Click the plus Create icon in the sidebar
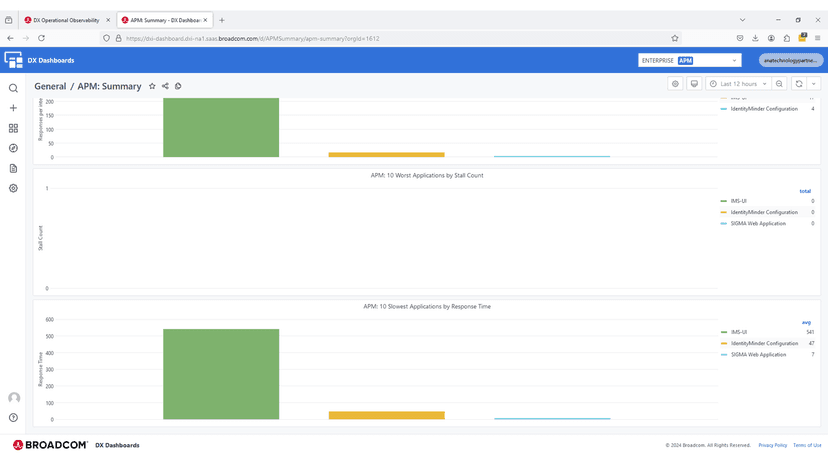The image size is (828, 466). point(13,108)
